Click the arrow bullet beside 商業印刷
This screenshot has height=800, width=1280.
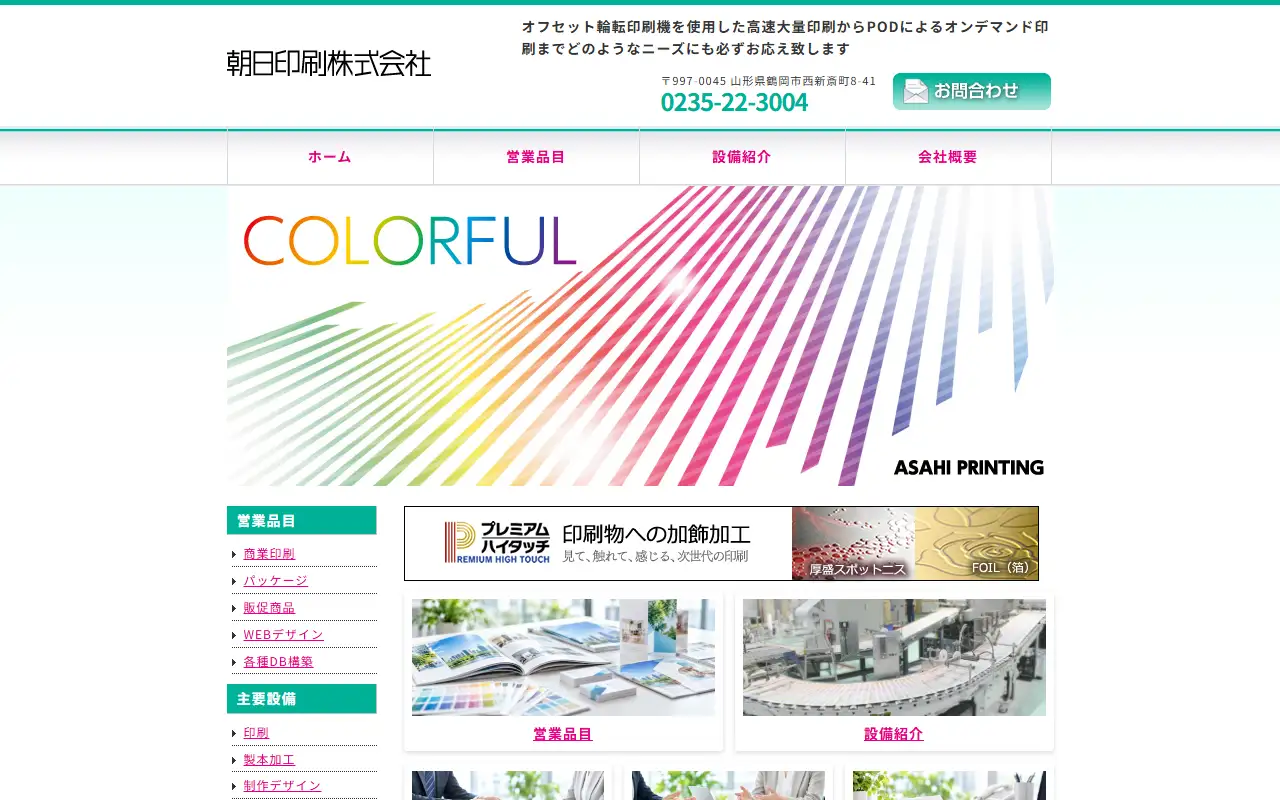[234, 555]
